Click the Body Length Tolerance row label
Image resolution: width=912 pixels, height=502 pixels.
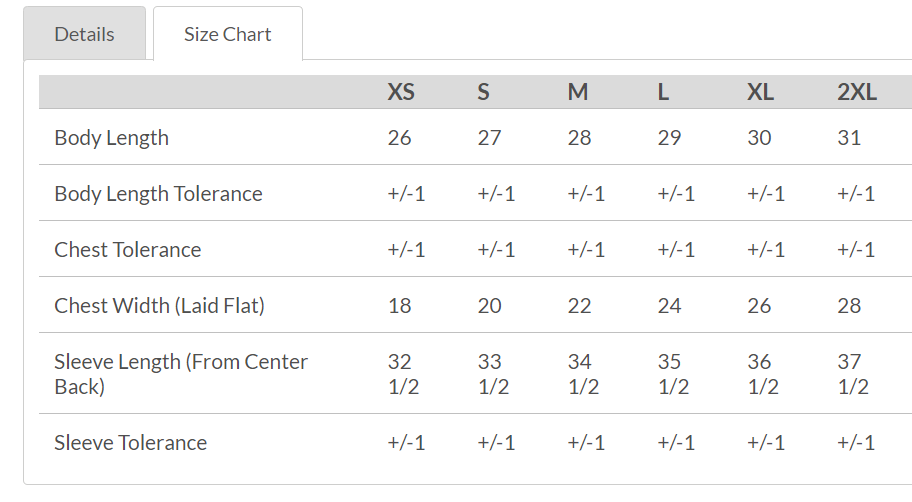tap(158, 194)
